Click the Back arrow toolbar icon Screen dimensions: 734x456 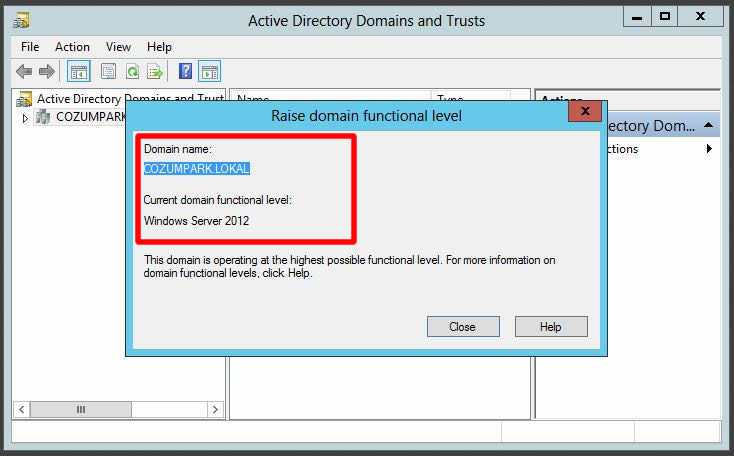pyautogui.click(x=24, y=71)
